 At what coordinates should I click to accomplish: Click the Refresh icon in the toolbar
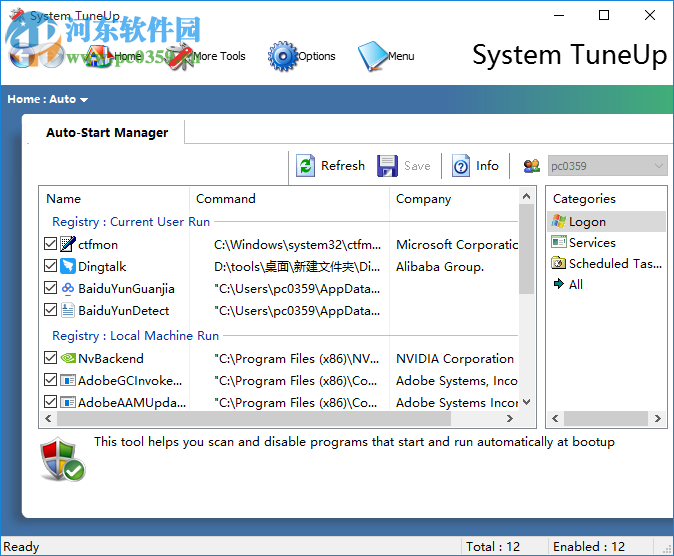pos(306,166)
